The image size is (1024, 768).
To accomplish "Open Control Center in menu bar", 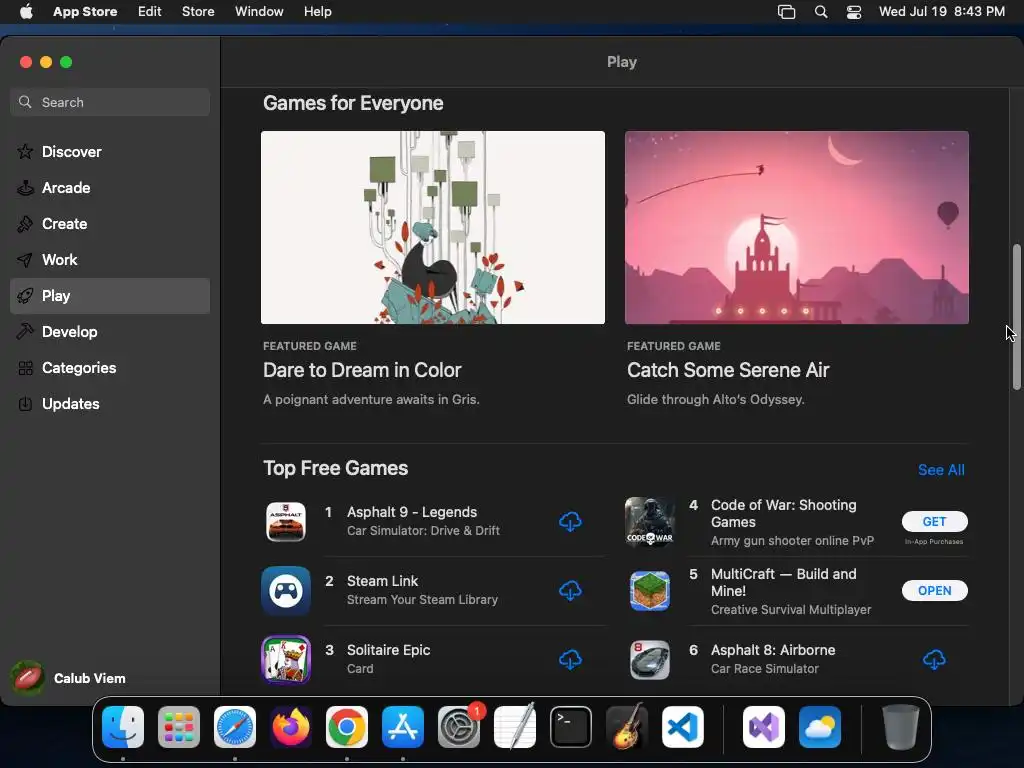I will [854, 11].
